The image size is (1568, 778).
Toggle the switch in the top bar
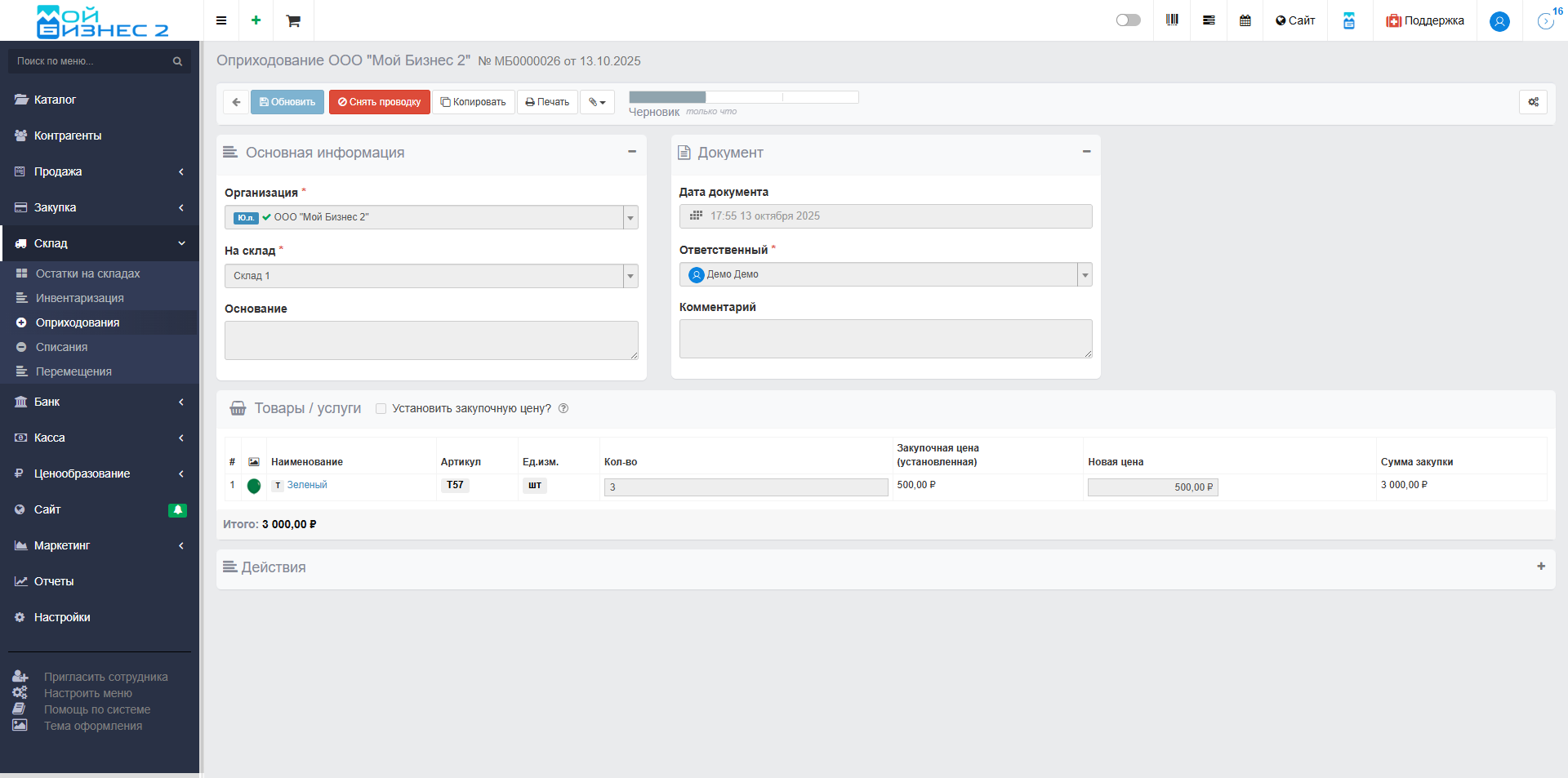(x=1128, y=20)
